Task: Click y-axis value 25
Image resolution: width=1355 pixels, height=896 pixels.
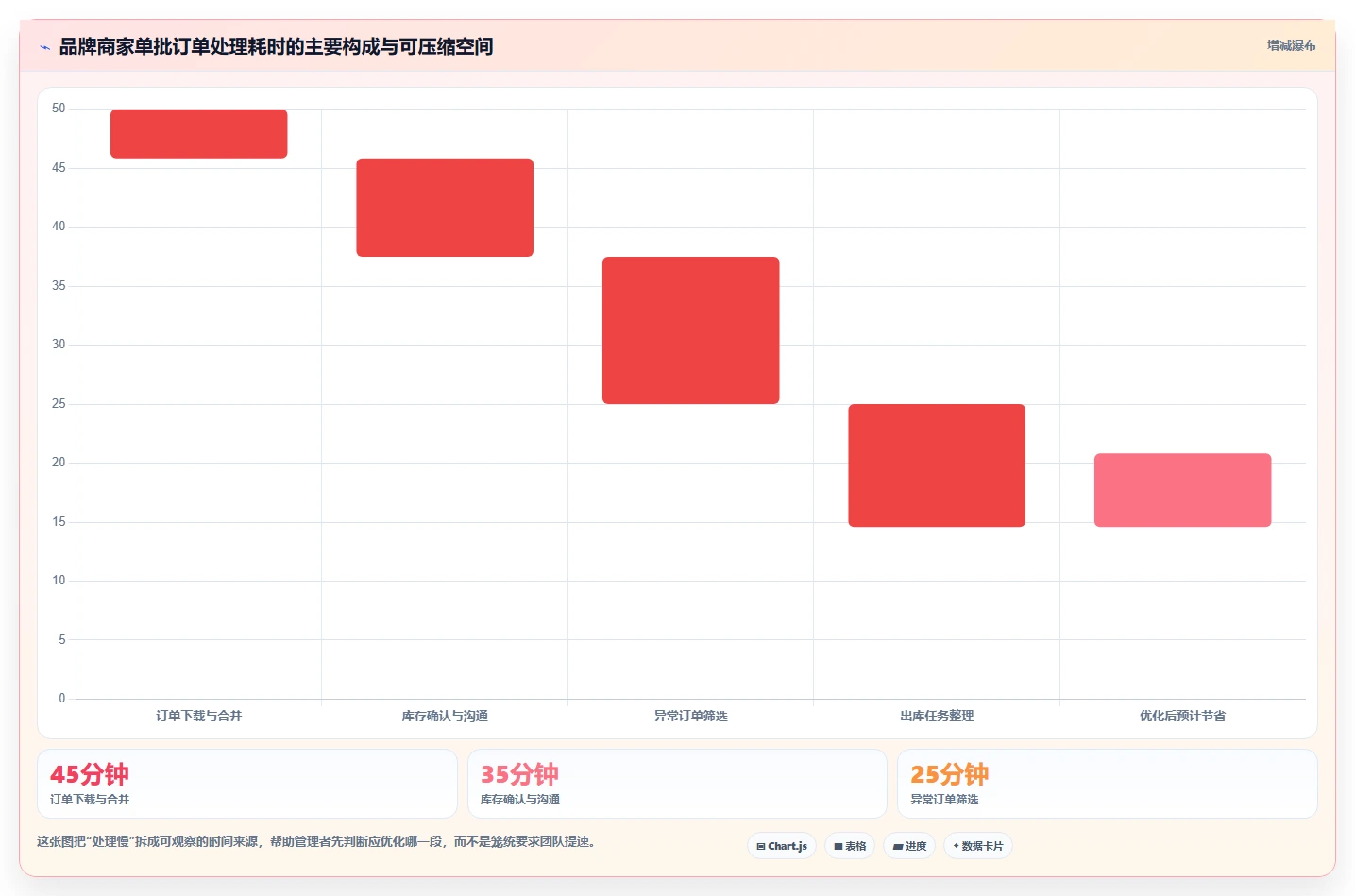Action: 59,404
